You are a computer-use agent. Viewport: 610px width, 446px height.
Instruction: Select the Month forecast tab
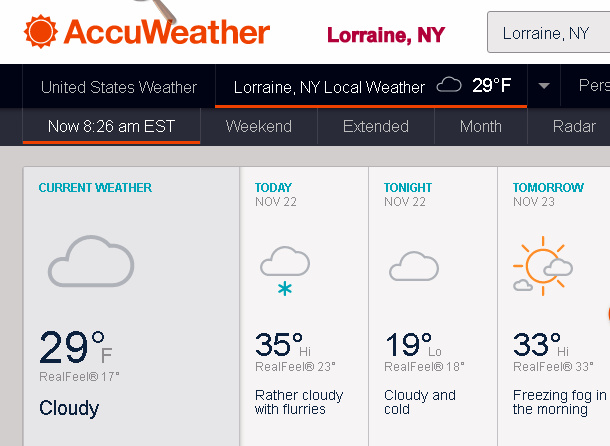tap(481, 126)
